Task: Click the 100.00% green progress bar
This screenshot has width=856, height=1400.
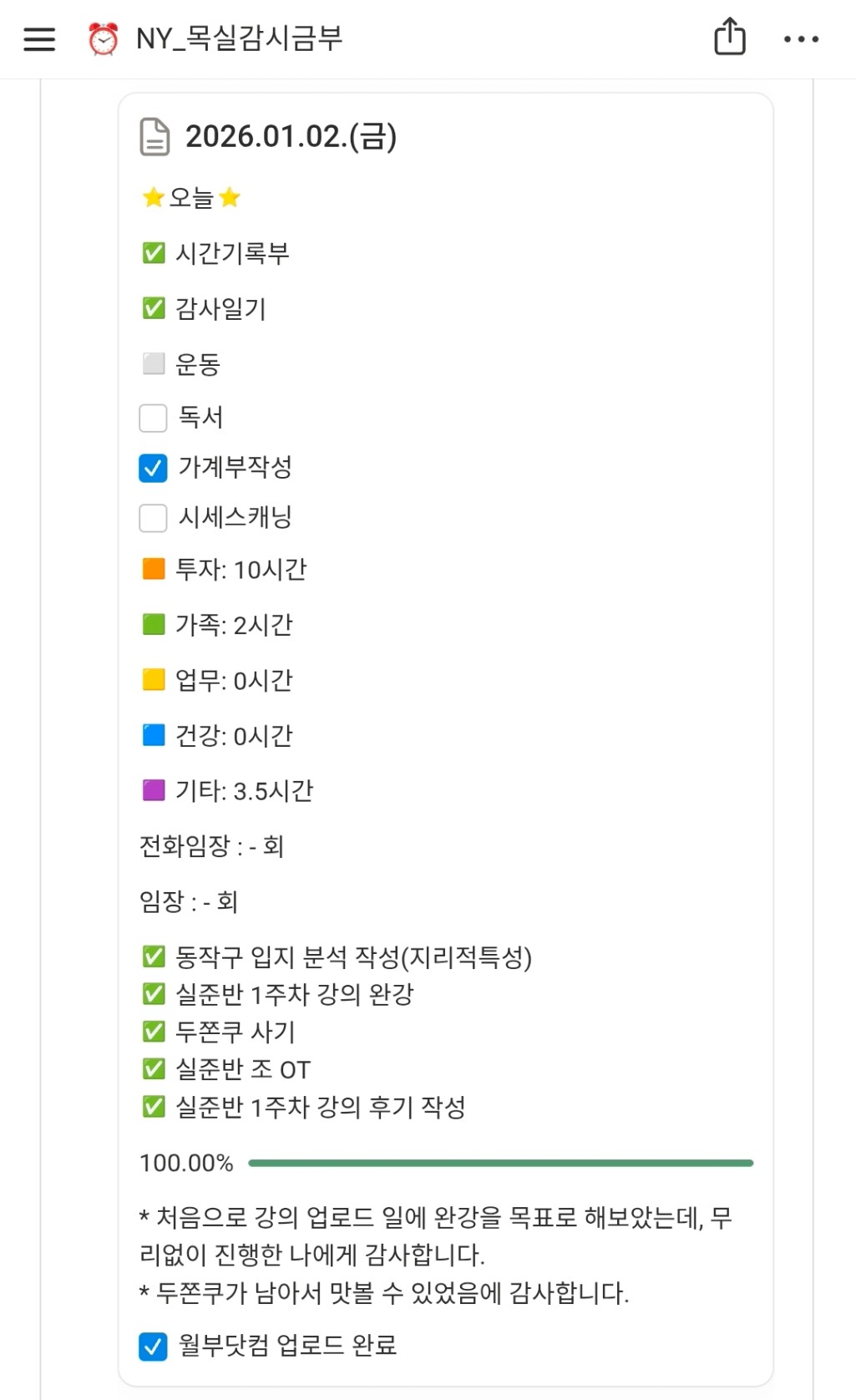Action: 500,1163
